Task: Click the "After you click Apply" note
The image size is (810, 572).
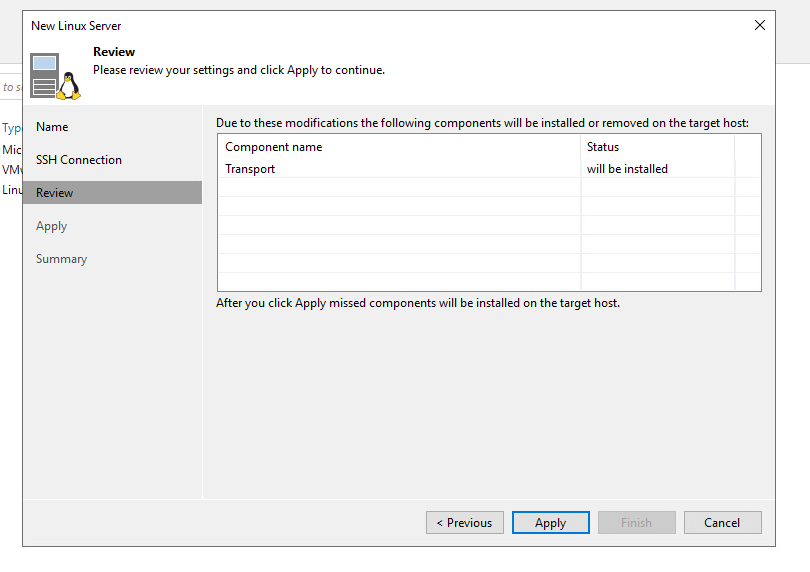Action: (x=418, y=303)
